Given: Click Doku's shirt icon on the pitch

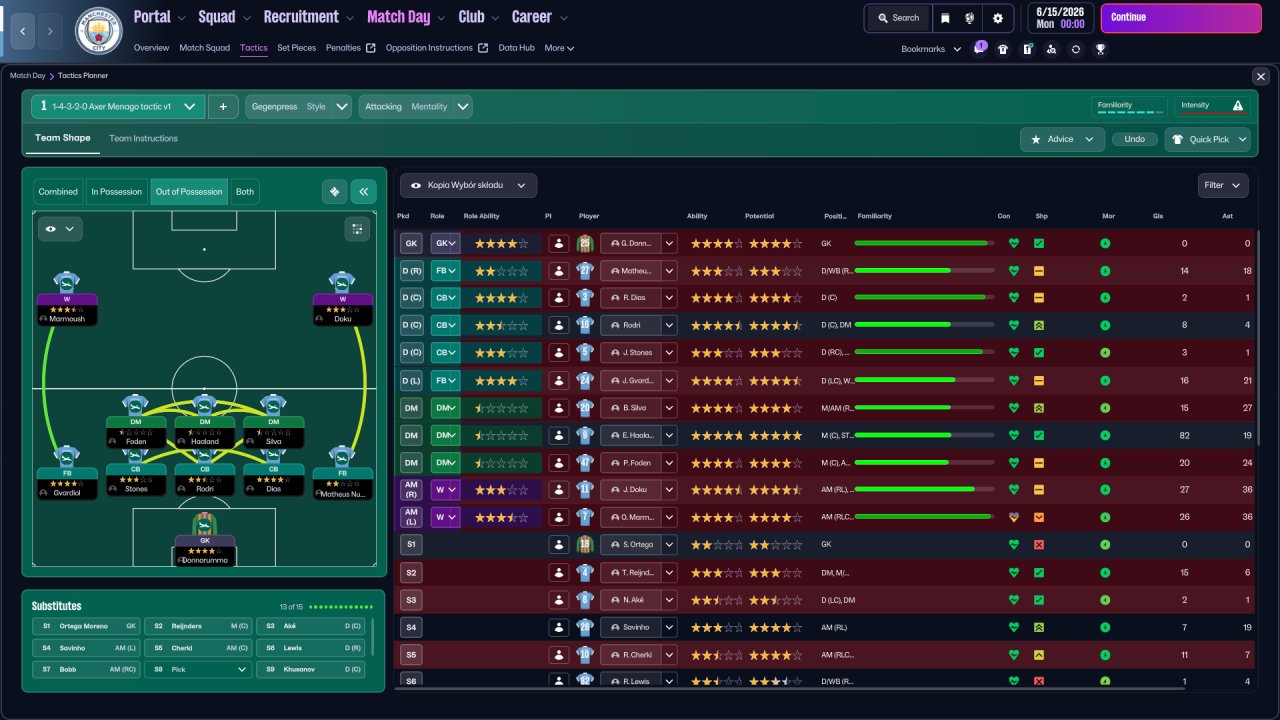Looking at the screenshot, I should [343, 284].
